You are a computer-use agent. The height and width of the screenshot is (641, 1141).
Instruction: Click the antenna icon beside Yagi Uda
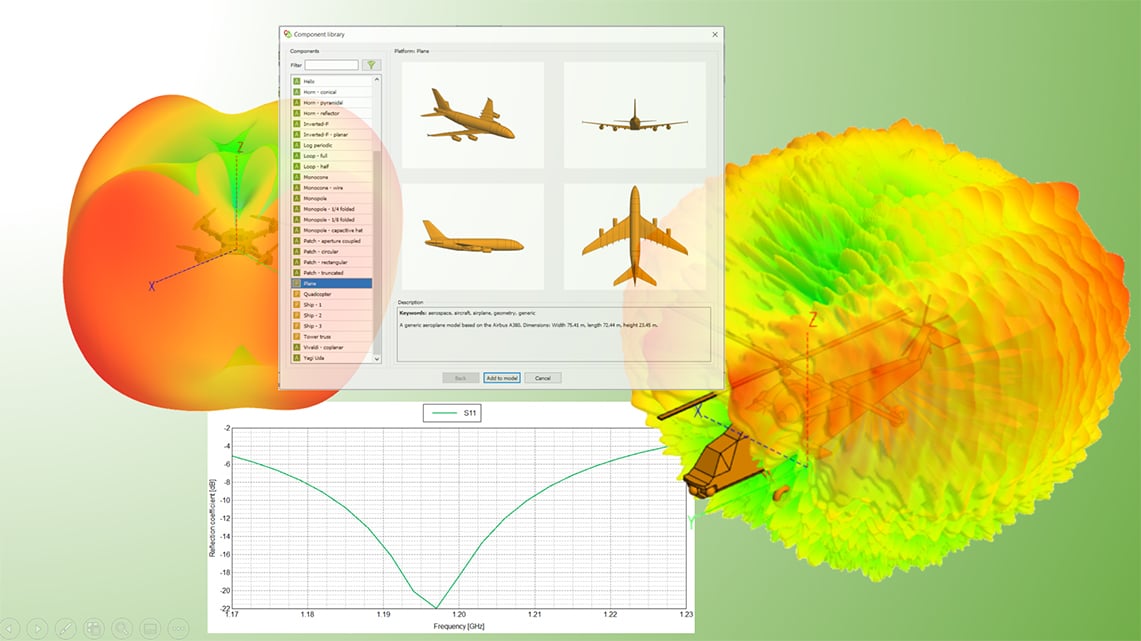[x=296, y=358]
